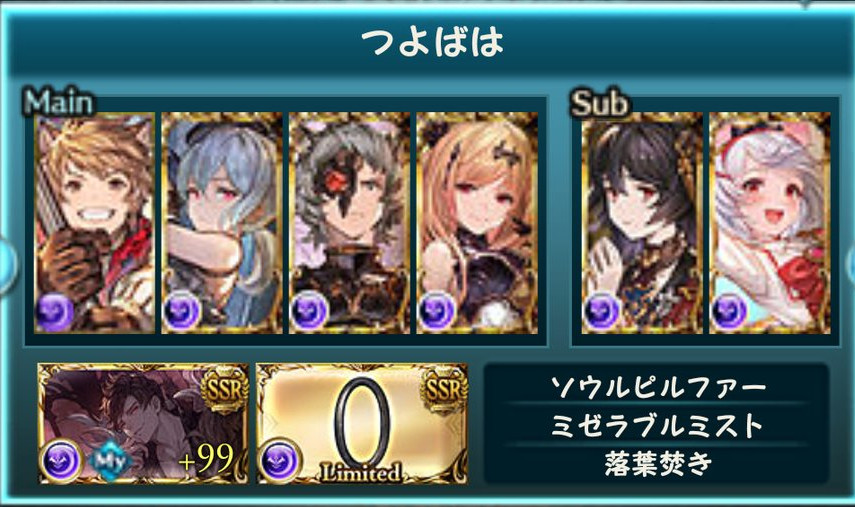Click dark element icon on grinning character
Image resolution: width=855 pixels, height=507 pixels.
(x=55, y=312)
